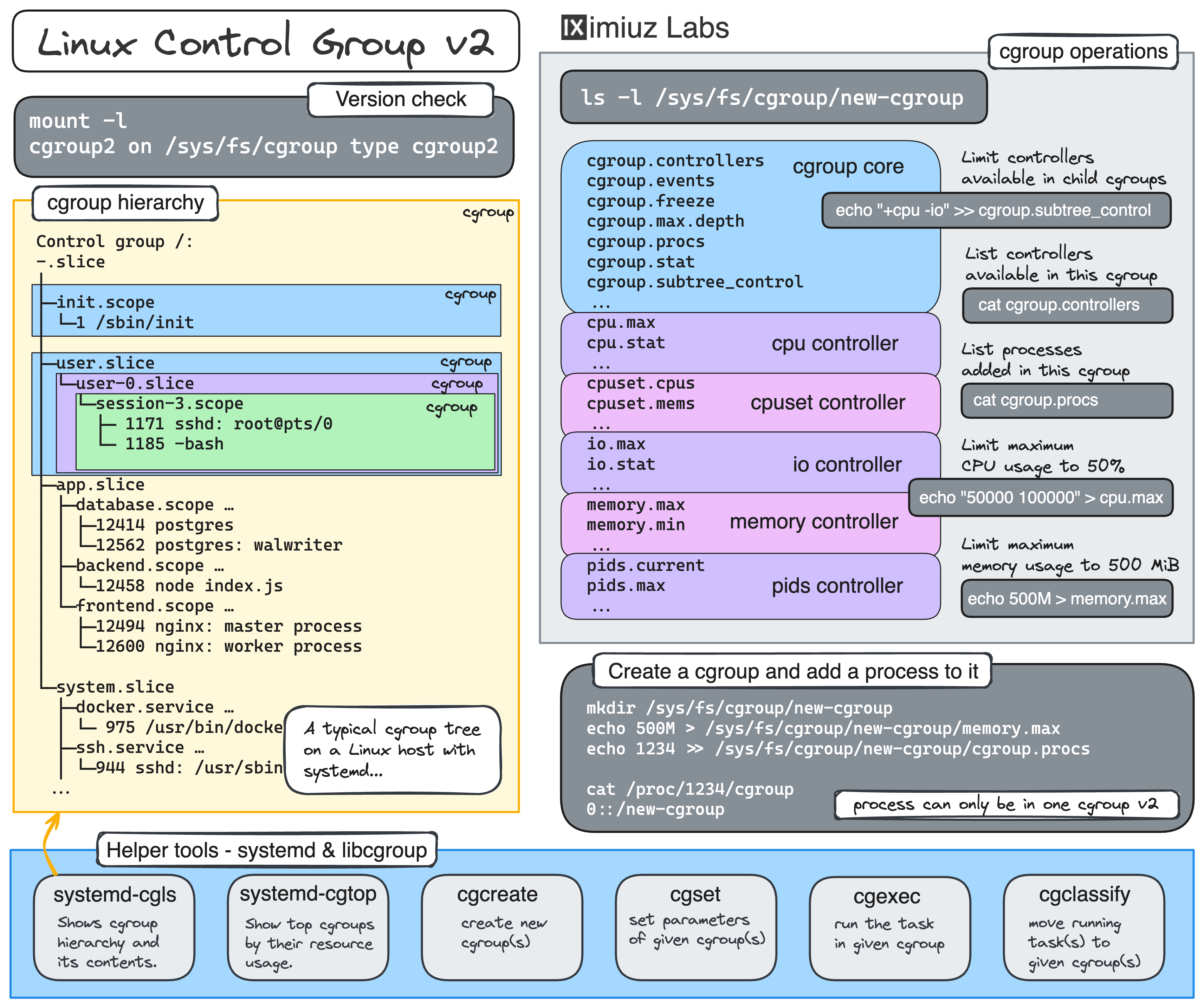The width and height of the screenshot is (1204, 1008).
Task: Click '12562 postgres: walwriter' row
Action: click(219, 545)
